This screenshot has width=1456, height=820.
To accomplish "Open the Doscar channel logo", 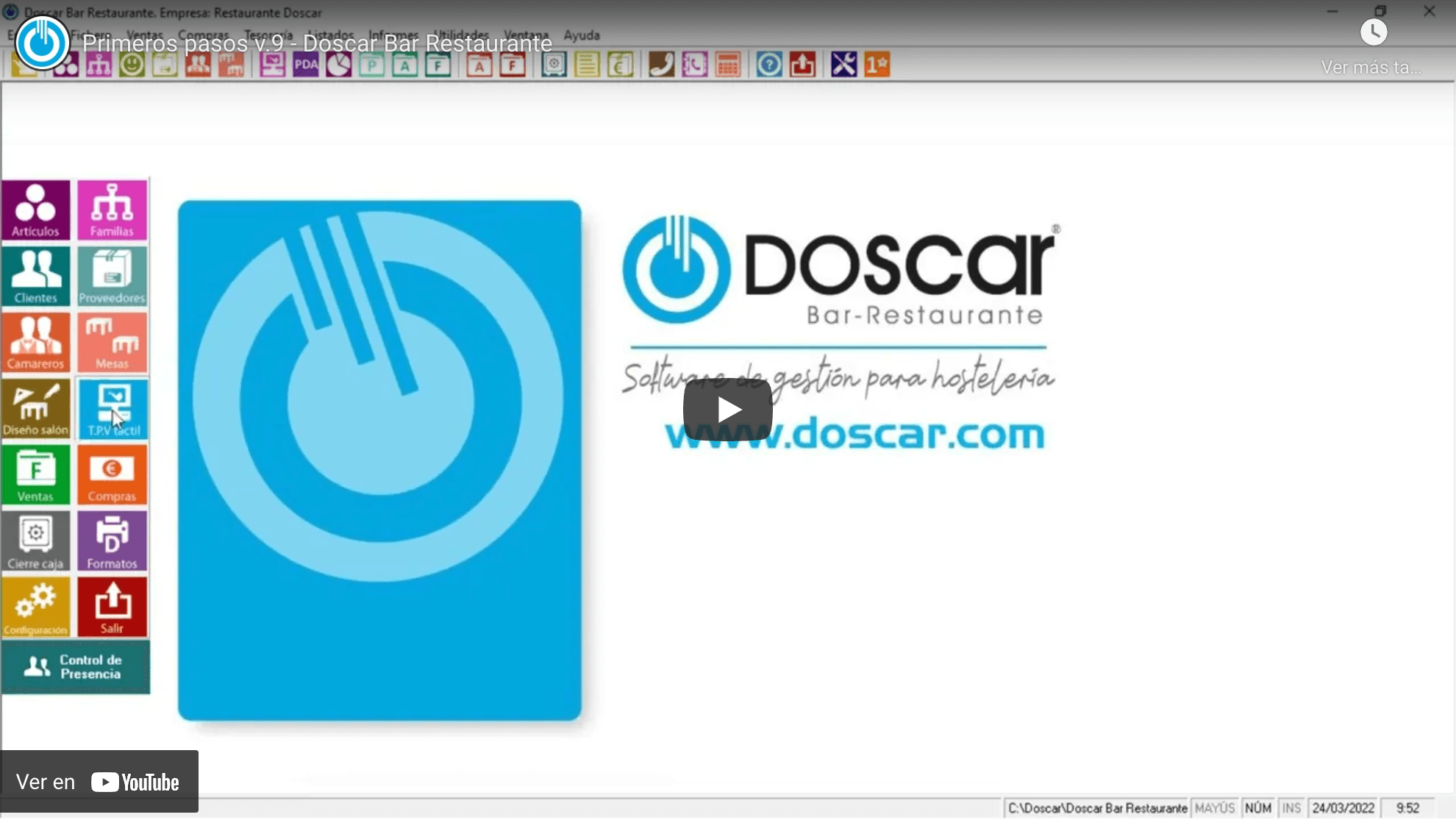I will tap(42, 43).
